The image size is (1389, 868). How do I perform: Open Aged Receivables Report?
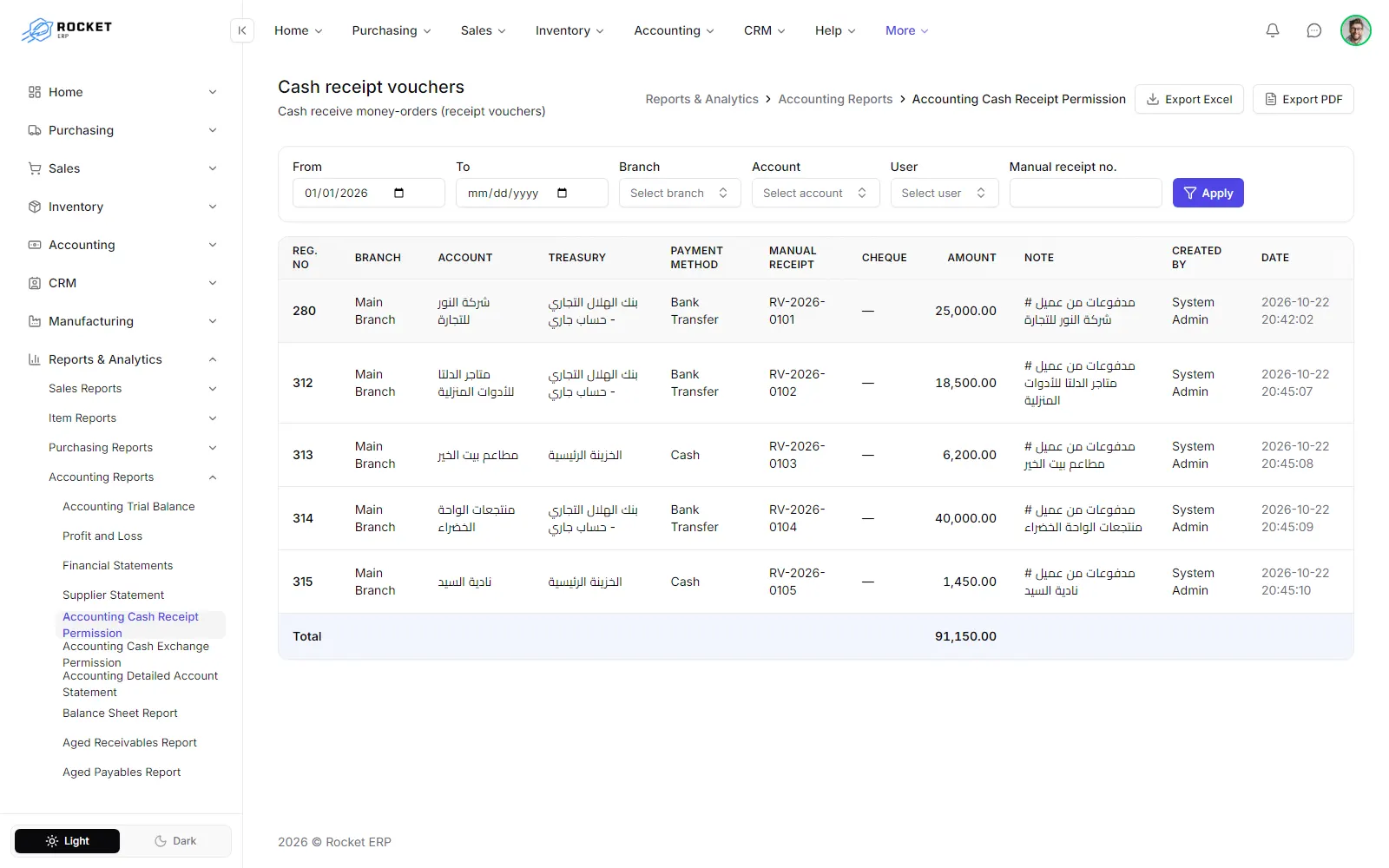point(129,743)
